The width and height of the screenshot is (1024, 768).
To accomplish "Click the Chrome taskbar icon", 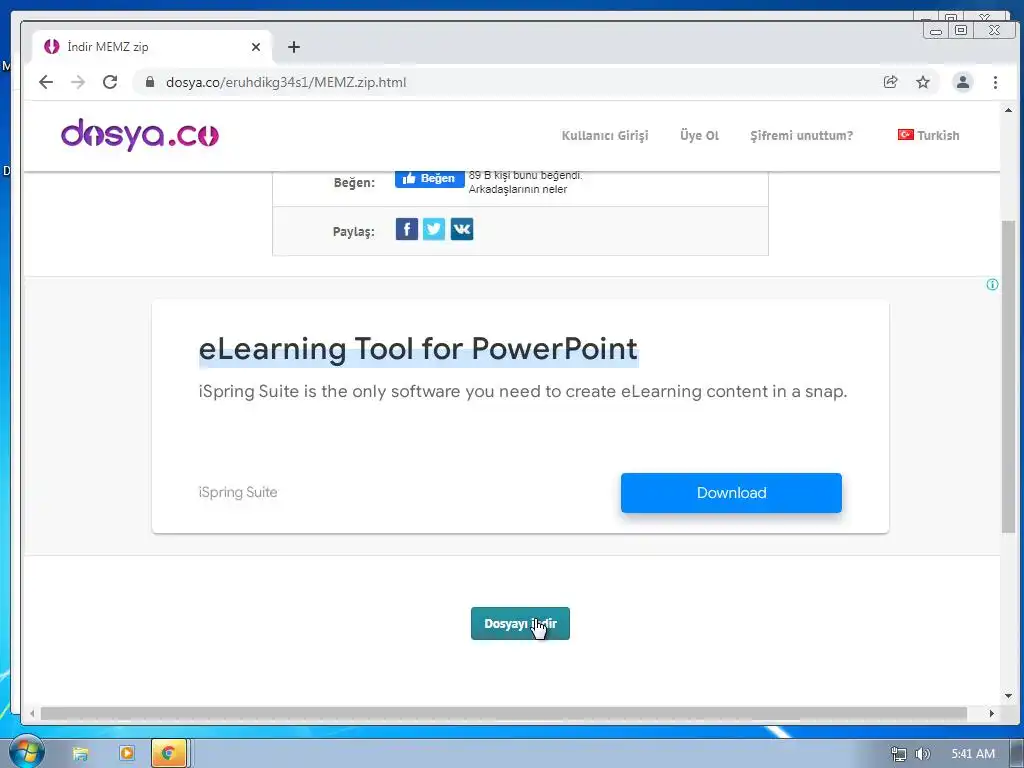I will (169, 754).
